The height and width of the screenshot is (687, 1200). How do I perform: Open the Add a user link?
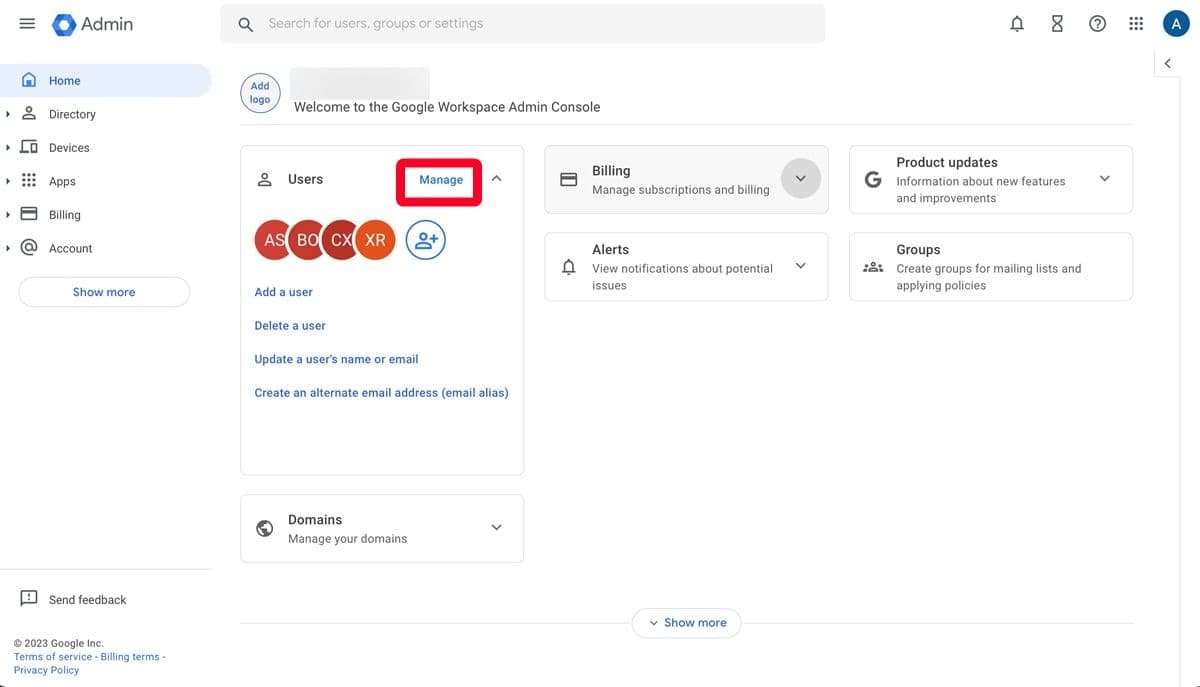coord(283,291)
